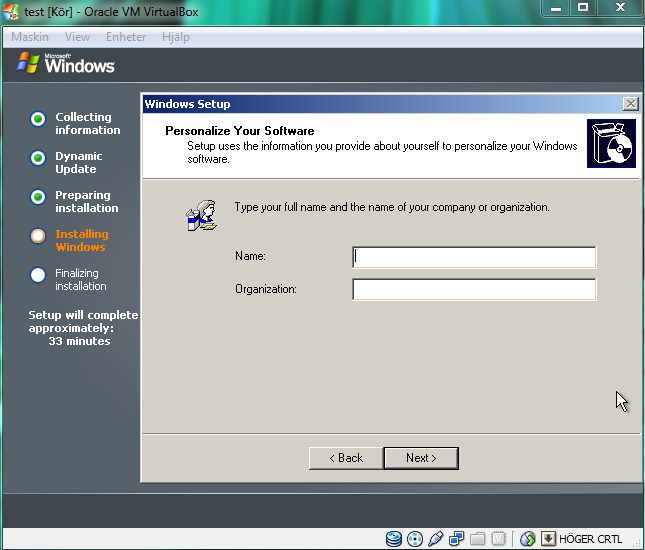Click the 33 minutes remaining text
The width and height of the screenshot is (645, 550).
click(x=79, y=341)
